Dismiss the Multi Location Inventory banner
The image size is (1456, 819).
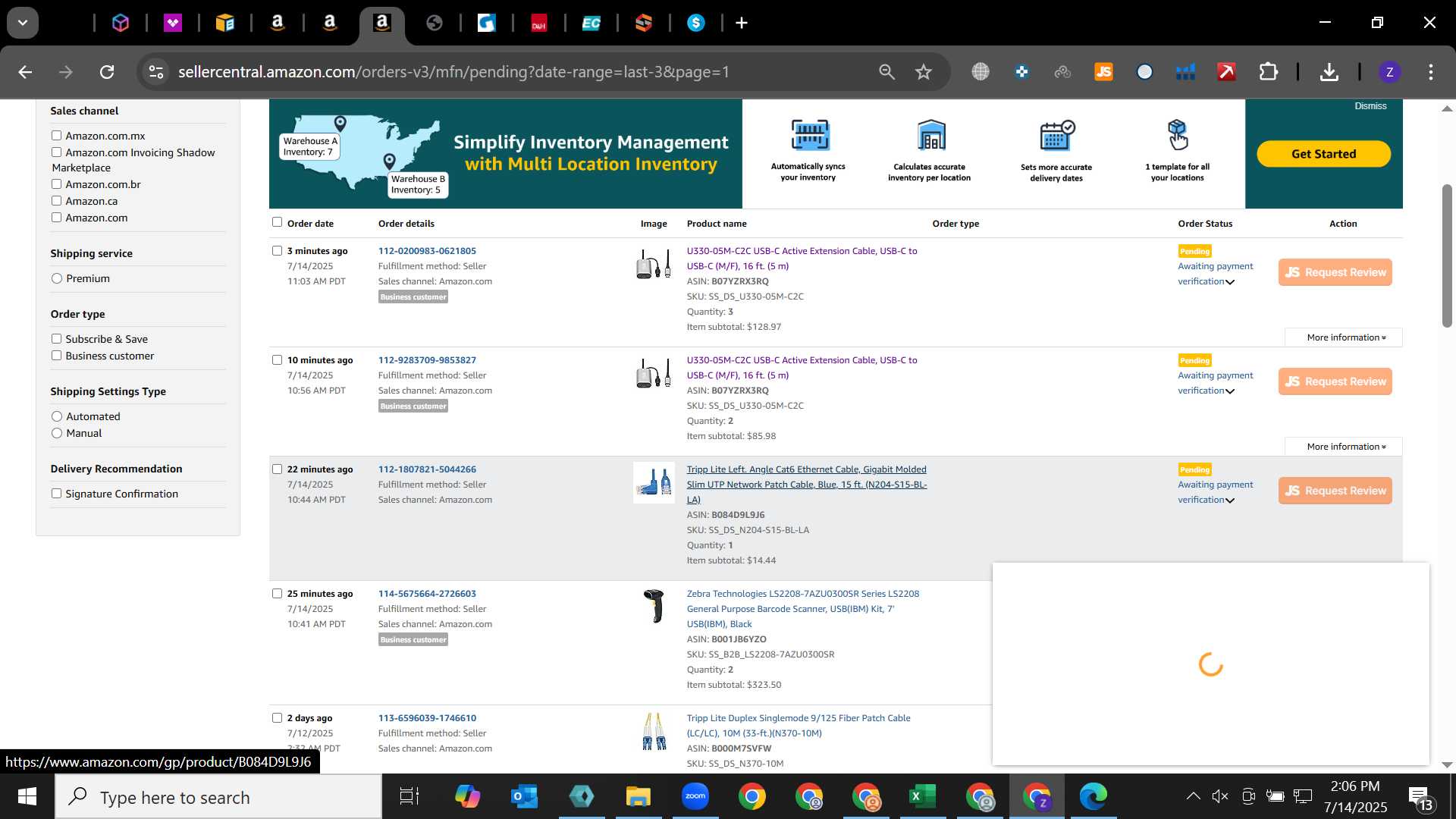tap(1370, 106)
